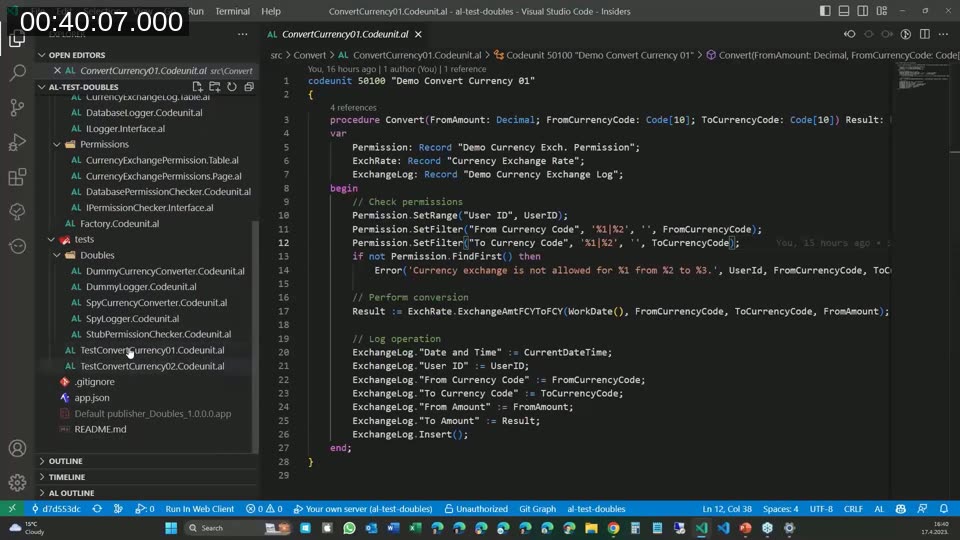Click the New Folder icon in explorer header
960x540 pixels.
click(x=214, y=87)
